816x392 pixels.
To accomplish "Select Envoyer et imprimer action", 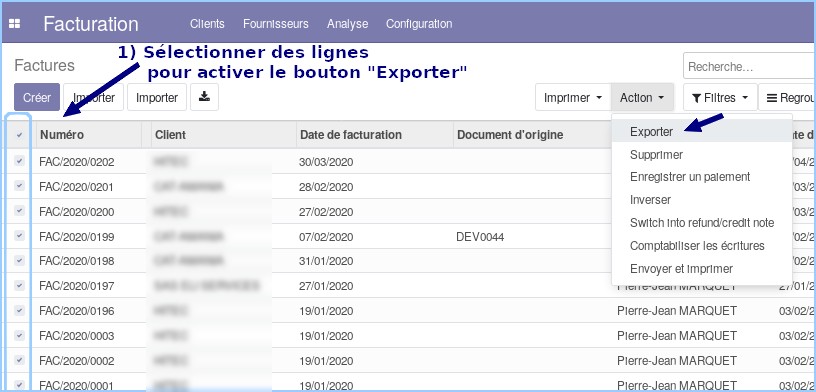I will pos(702,269).
